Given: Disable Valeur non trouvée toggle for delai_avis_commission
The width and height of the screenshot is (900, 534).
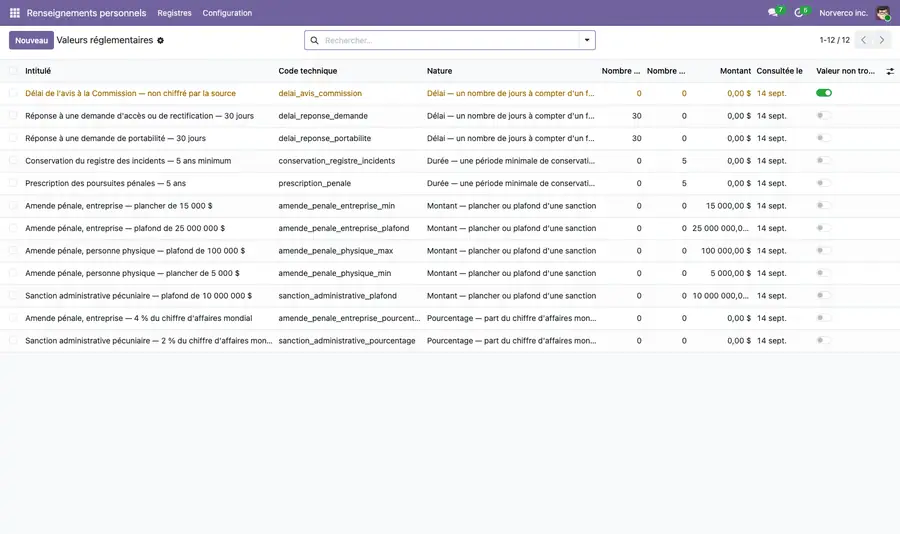Looking at the screenshot, I should tap(824, 93).
